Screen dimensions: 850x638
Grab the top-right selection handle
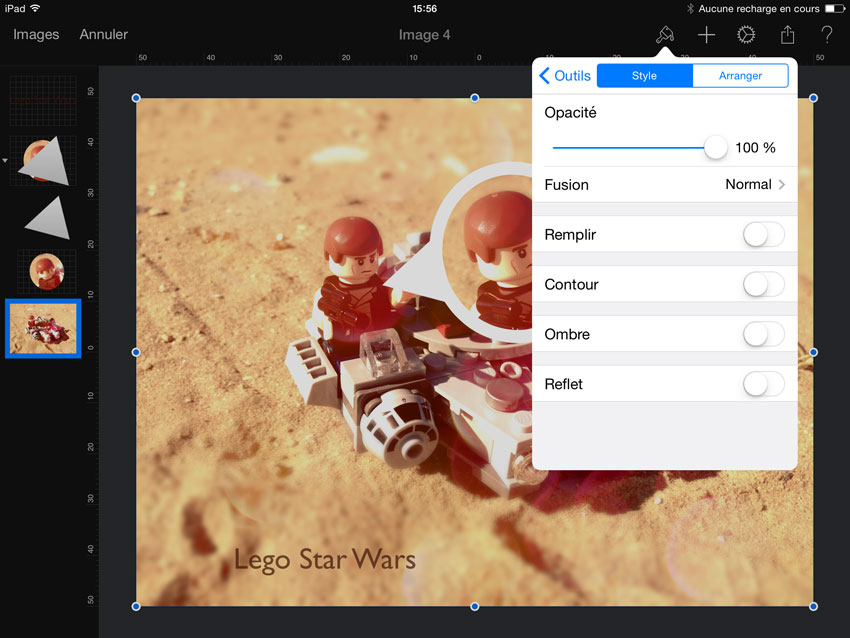(x=813, y=98)
